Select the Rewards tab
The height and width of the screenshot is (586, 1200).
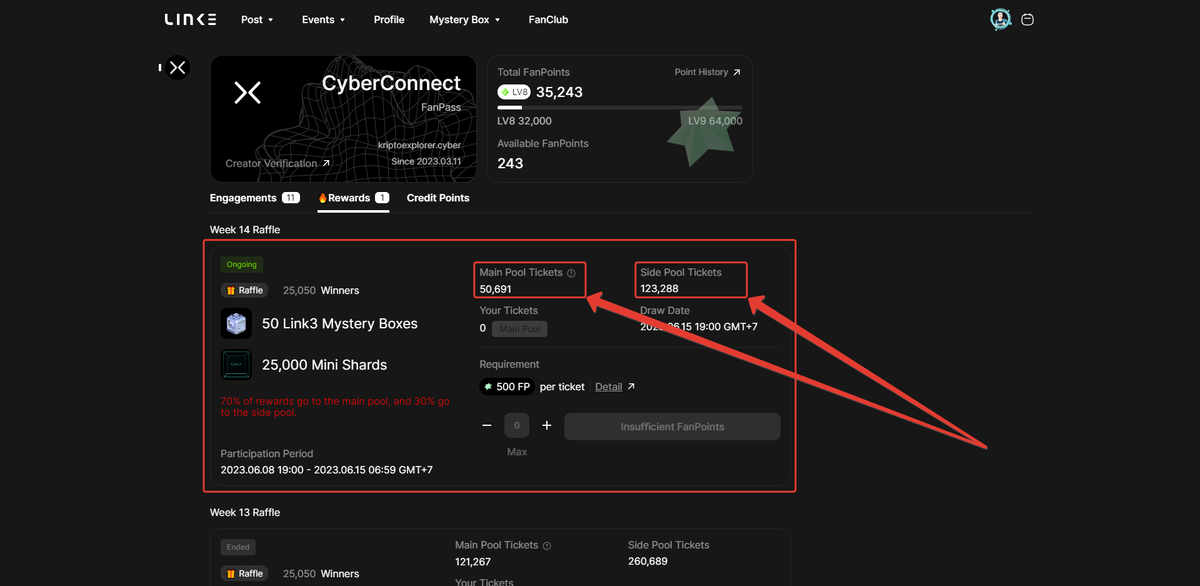354,198
